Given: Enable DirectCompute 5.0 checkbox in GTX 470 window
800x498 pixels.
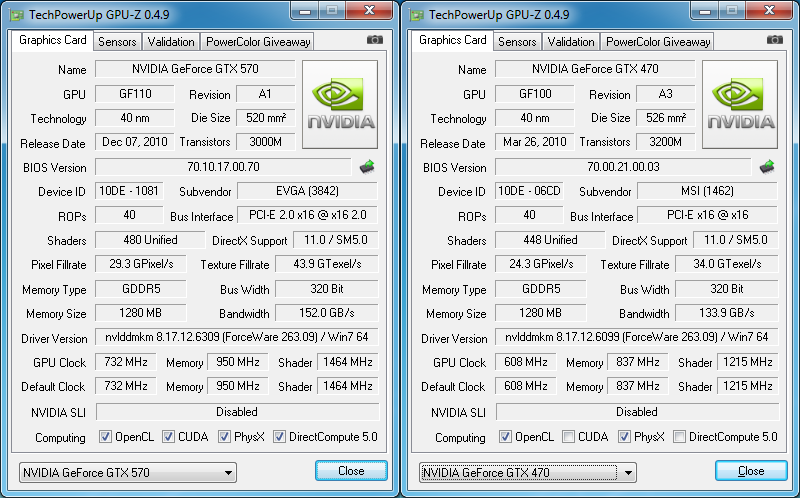Looking at the screenshot, I should coord(679,437).
